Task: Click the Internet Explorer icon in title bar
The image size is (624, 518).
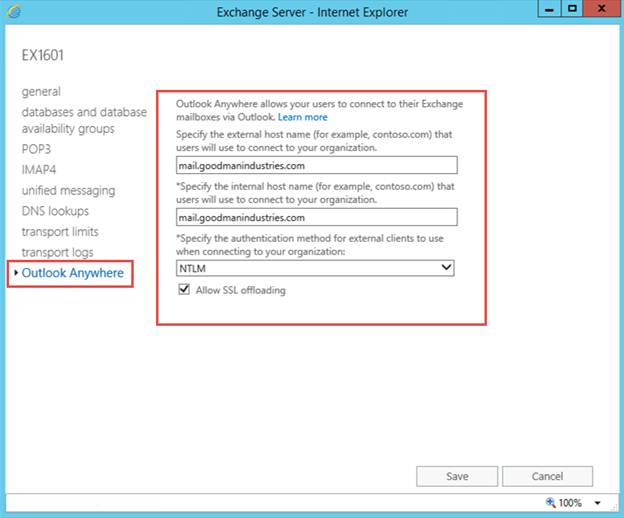Action: [14, 12]
